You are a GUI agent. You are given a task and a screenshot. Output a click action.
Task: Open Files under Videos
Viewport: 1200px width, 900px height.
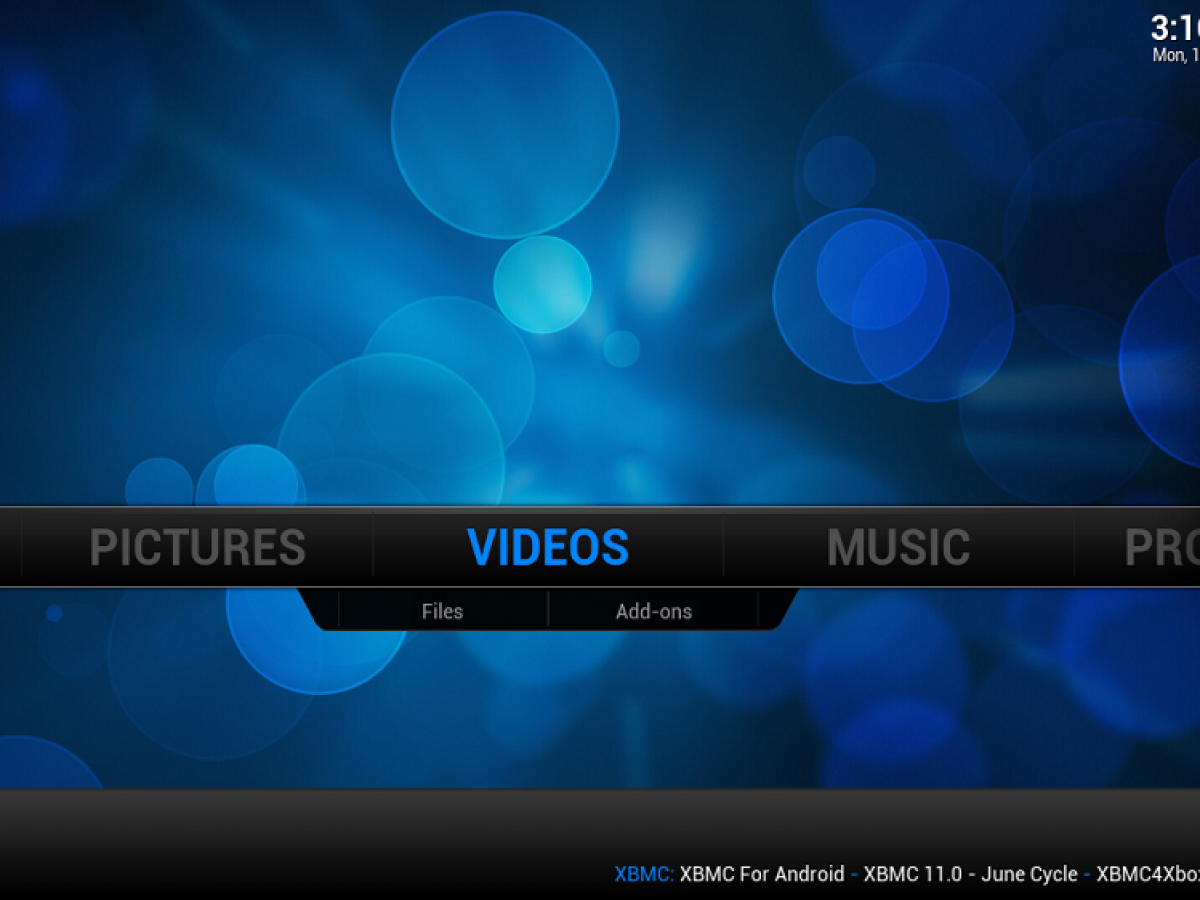coord(442,611)
